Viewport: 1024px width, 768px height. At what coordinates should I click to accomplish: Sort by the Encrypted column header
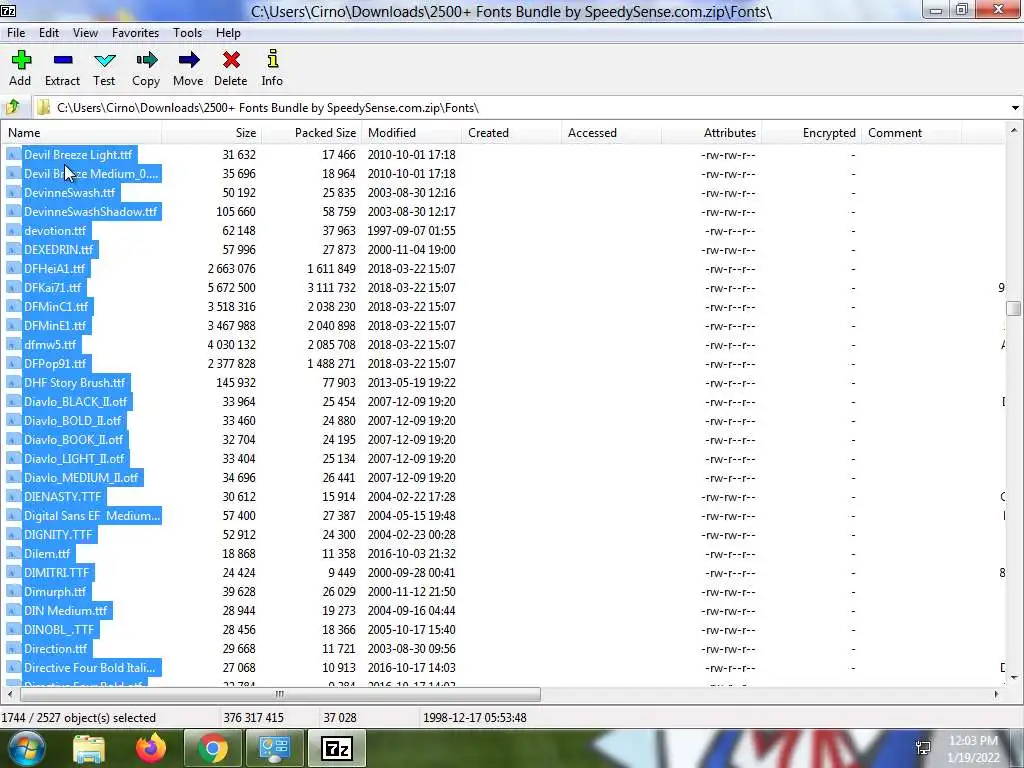click(x=811, y=133)
